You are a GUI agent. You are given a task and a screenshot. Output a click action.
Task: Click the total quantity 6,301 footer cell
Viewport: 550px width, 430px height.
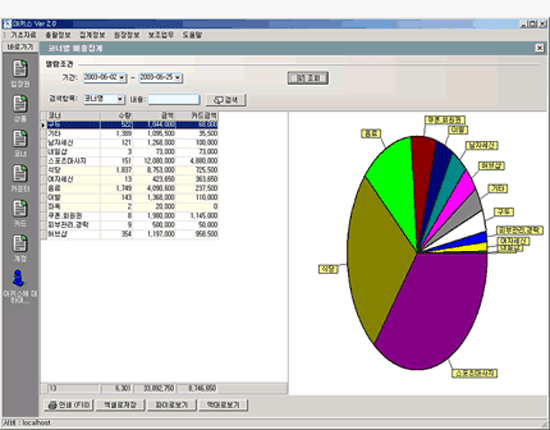coord(116,388)
